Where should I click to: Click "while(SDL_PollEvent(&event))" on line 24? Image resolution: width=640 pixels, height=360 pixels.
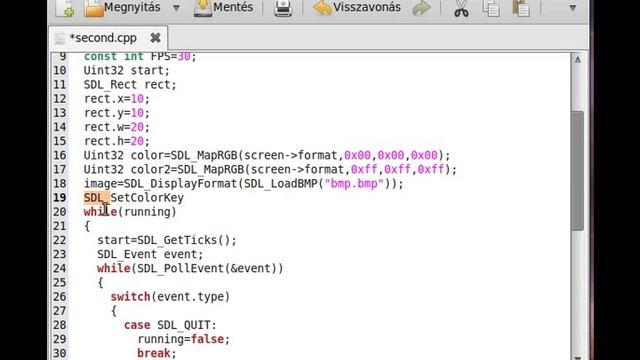point(190,269)
